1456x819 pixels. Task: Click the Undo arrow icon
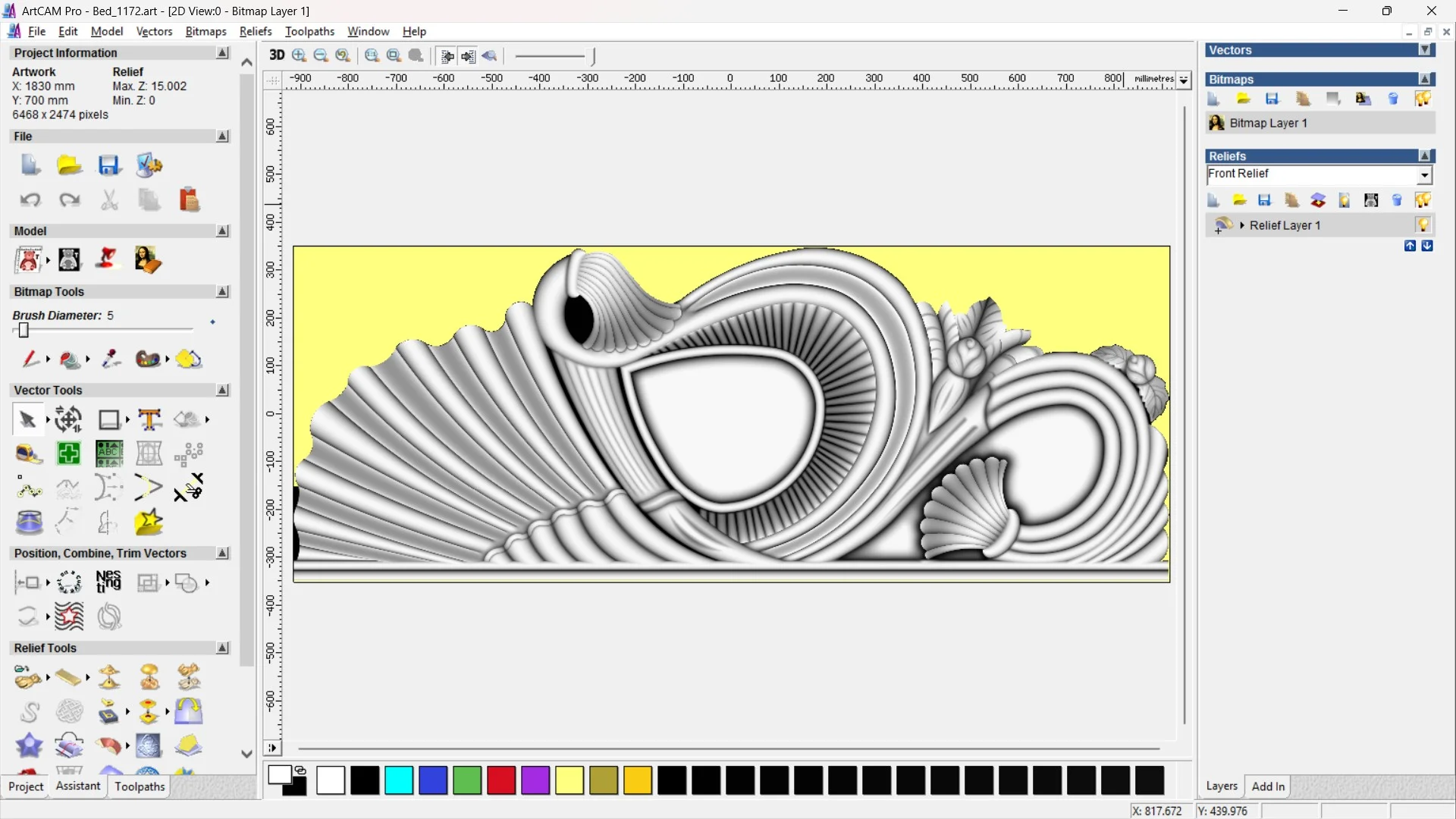[x=30, y=199]
